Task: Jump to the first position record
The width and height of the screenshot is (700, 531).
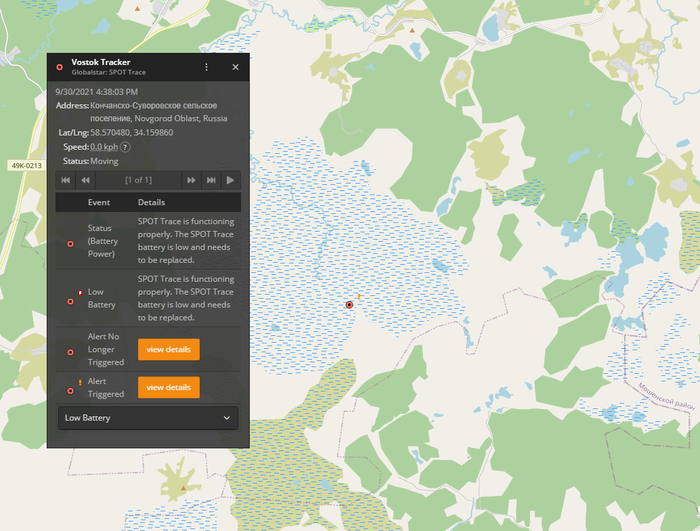Action: click(x=66, y=180)
